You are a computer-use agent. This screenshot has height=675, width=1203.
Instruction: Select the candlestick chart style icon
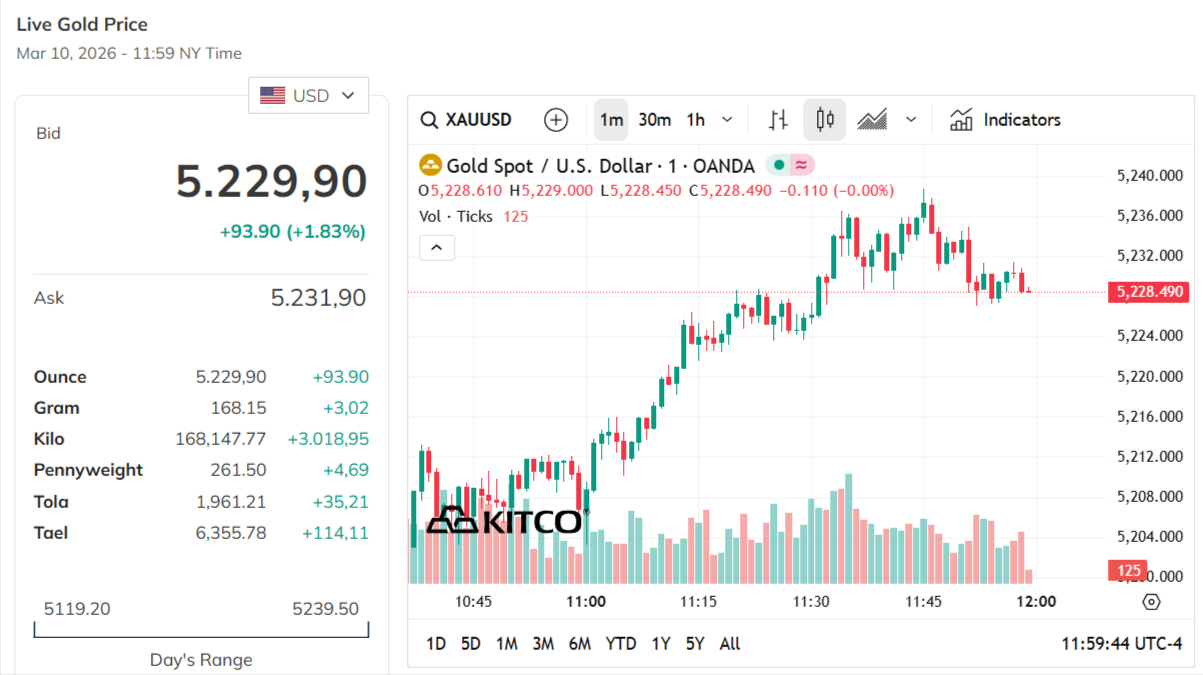(x=824, y=119)
